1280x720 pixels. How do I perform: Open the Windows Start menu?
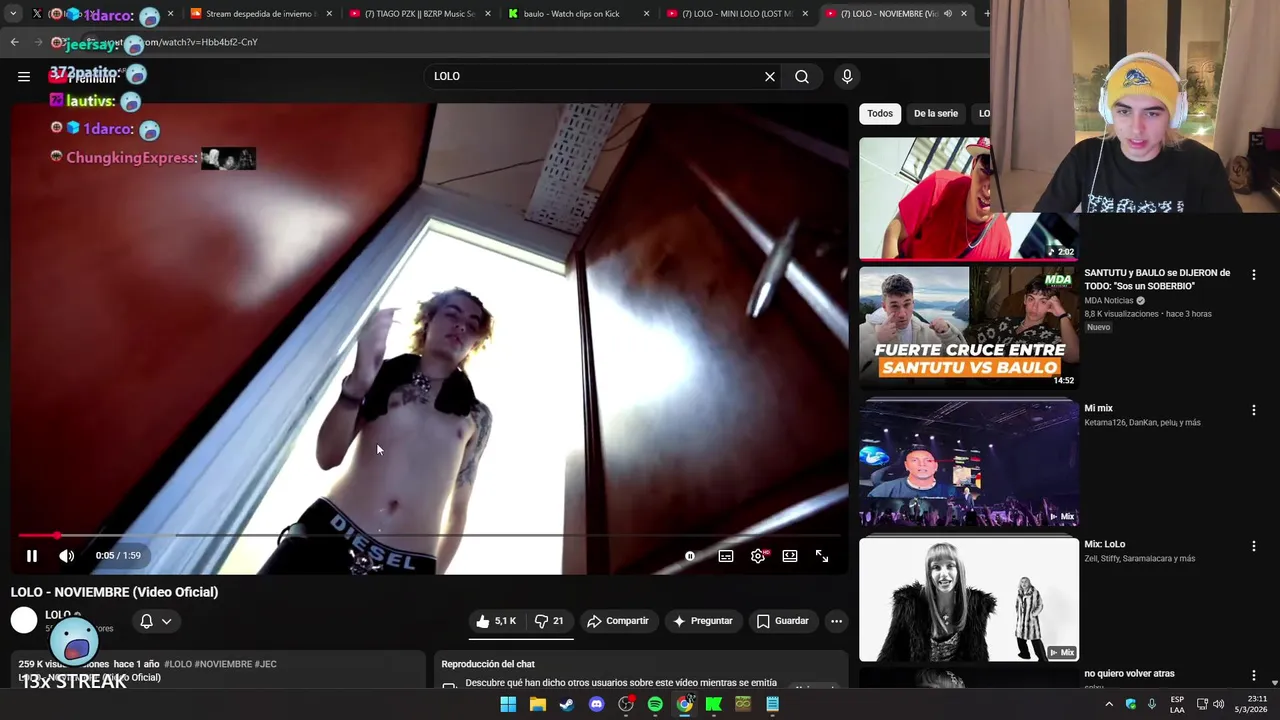[x=508, y=704]
